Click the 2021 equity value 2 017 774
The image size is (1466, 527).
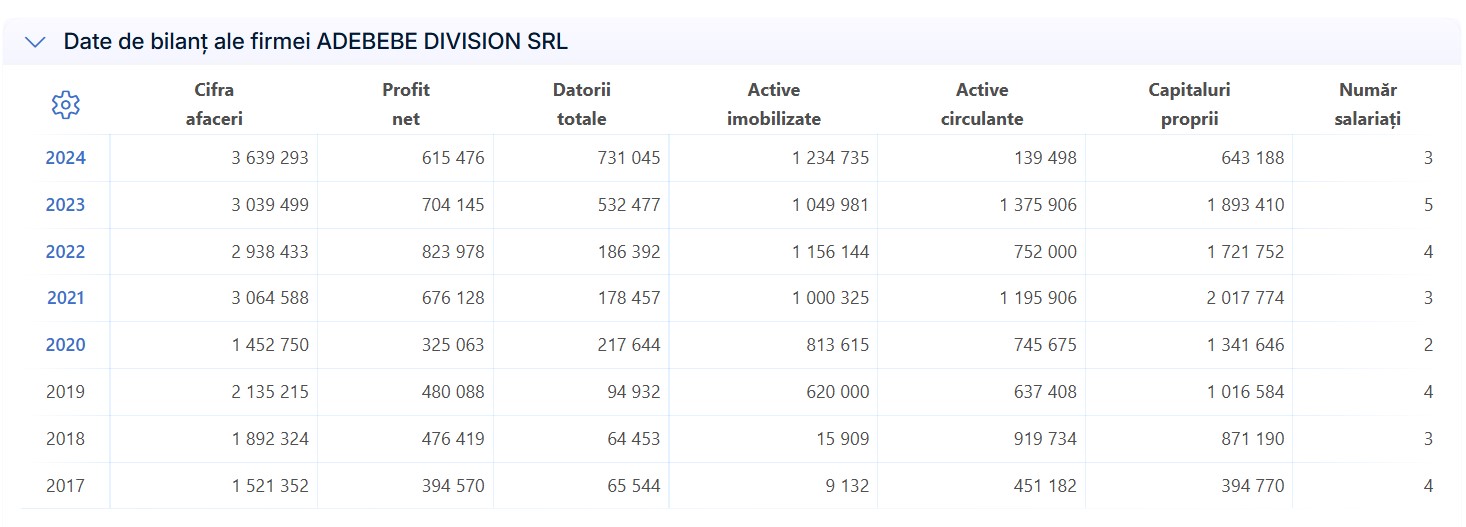(1246, 298)
